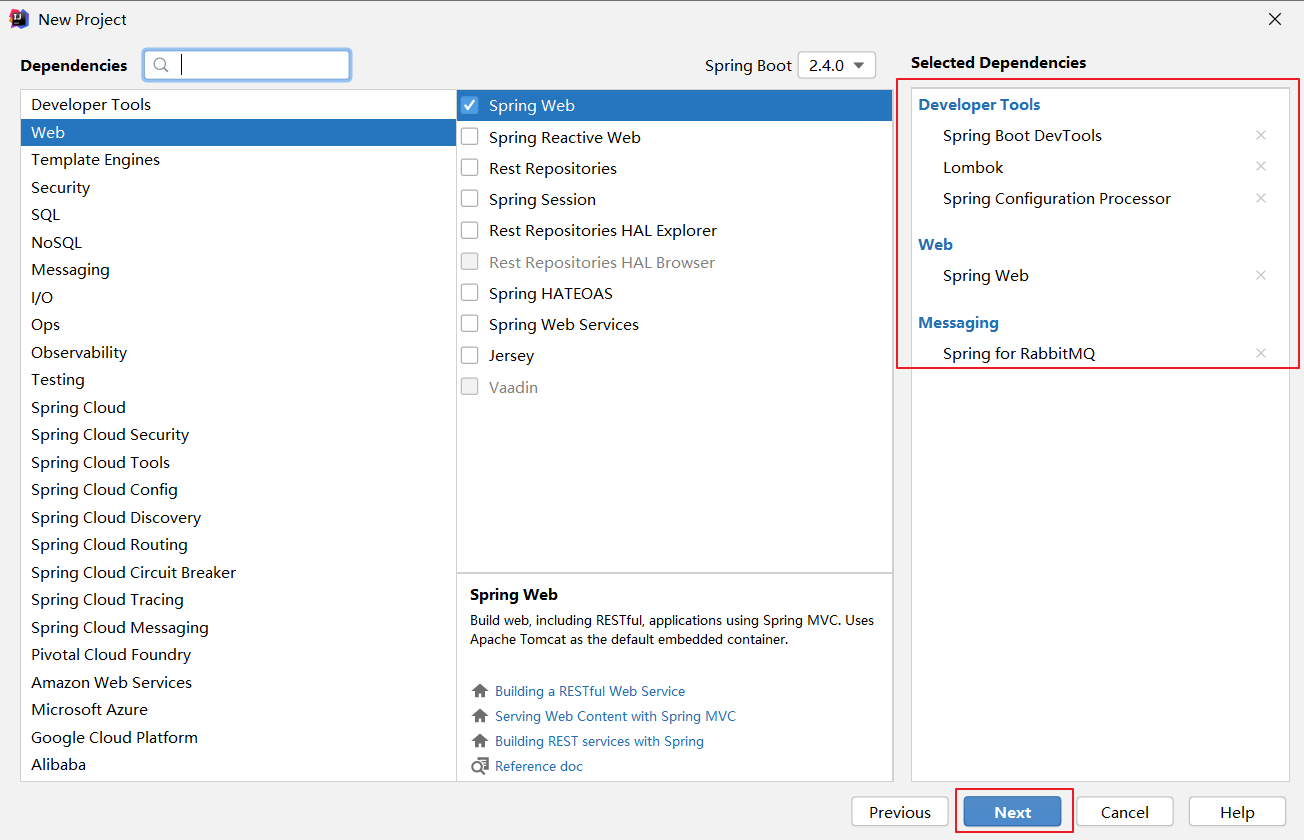Open the Template Engines category

pos(238,159)
